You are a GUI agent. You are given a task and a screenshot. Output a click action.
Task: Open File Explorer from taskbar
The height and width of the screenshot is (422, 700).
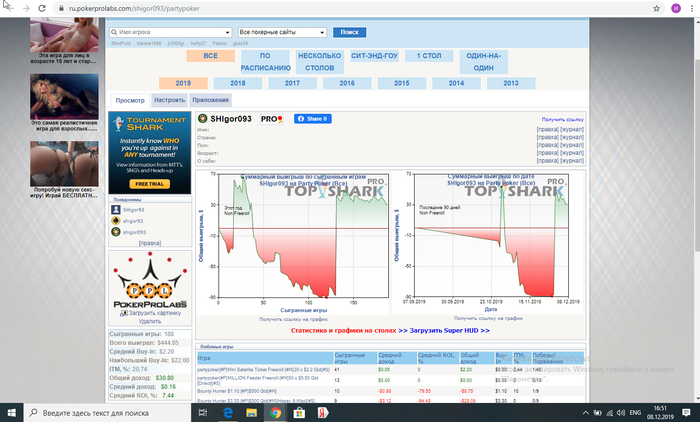click(x=251, y=413)
